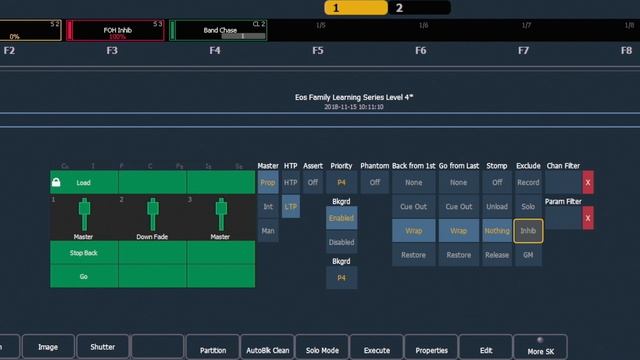
Task: Clear the Param Filter with red X
Action: (588, 218)
